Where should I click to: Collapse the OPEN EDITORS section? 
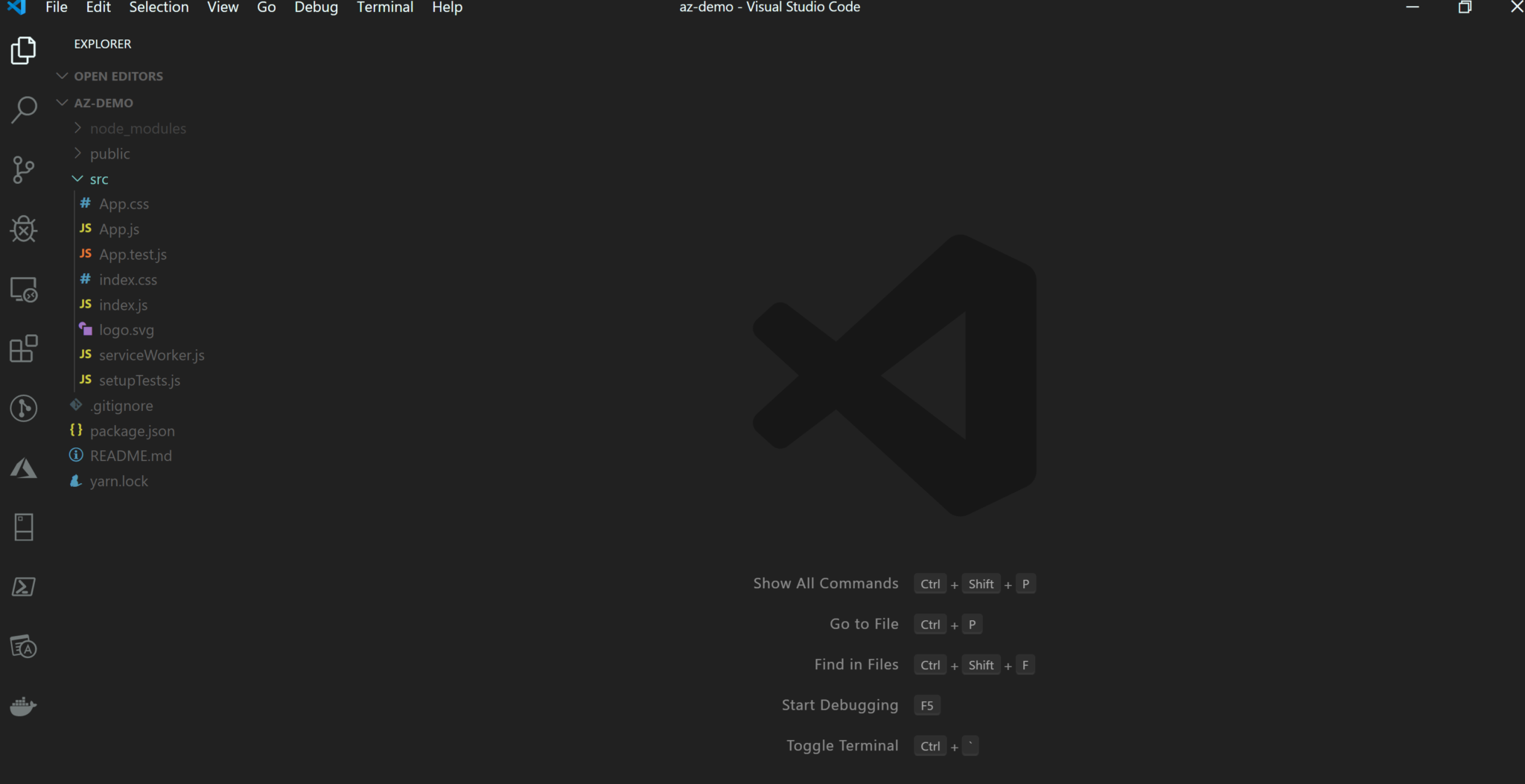pos(118,76)
